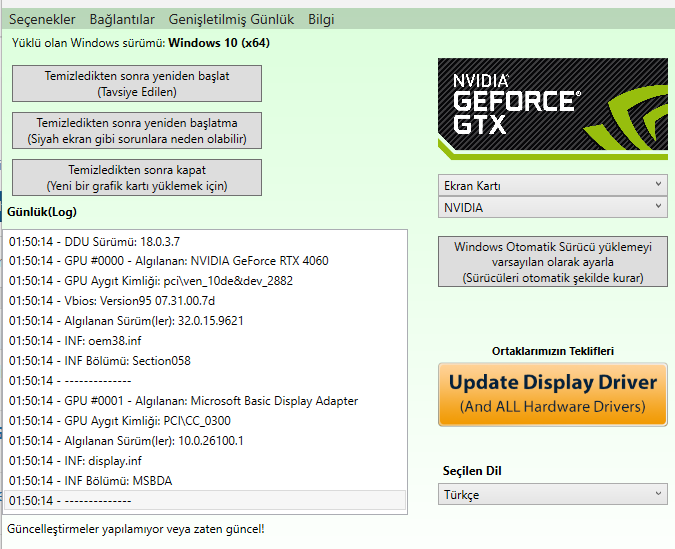This screenshot has height=549, width=675.
Task: Select log line INF: oem38.inf
Action: (204, 341)
